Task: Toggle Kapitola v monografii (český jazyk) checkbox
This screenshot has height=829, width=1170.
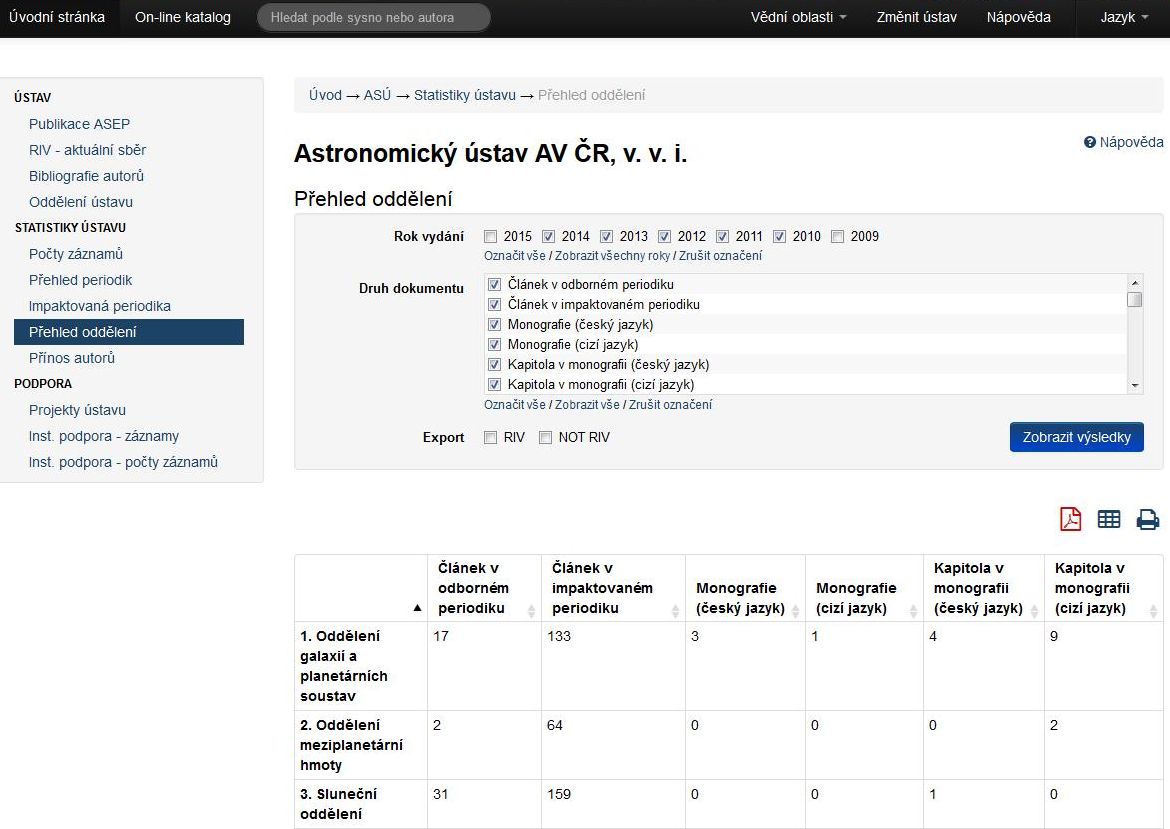Action: 494,365
